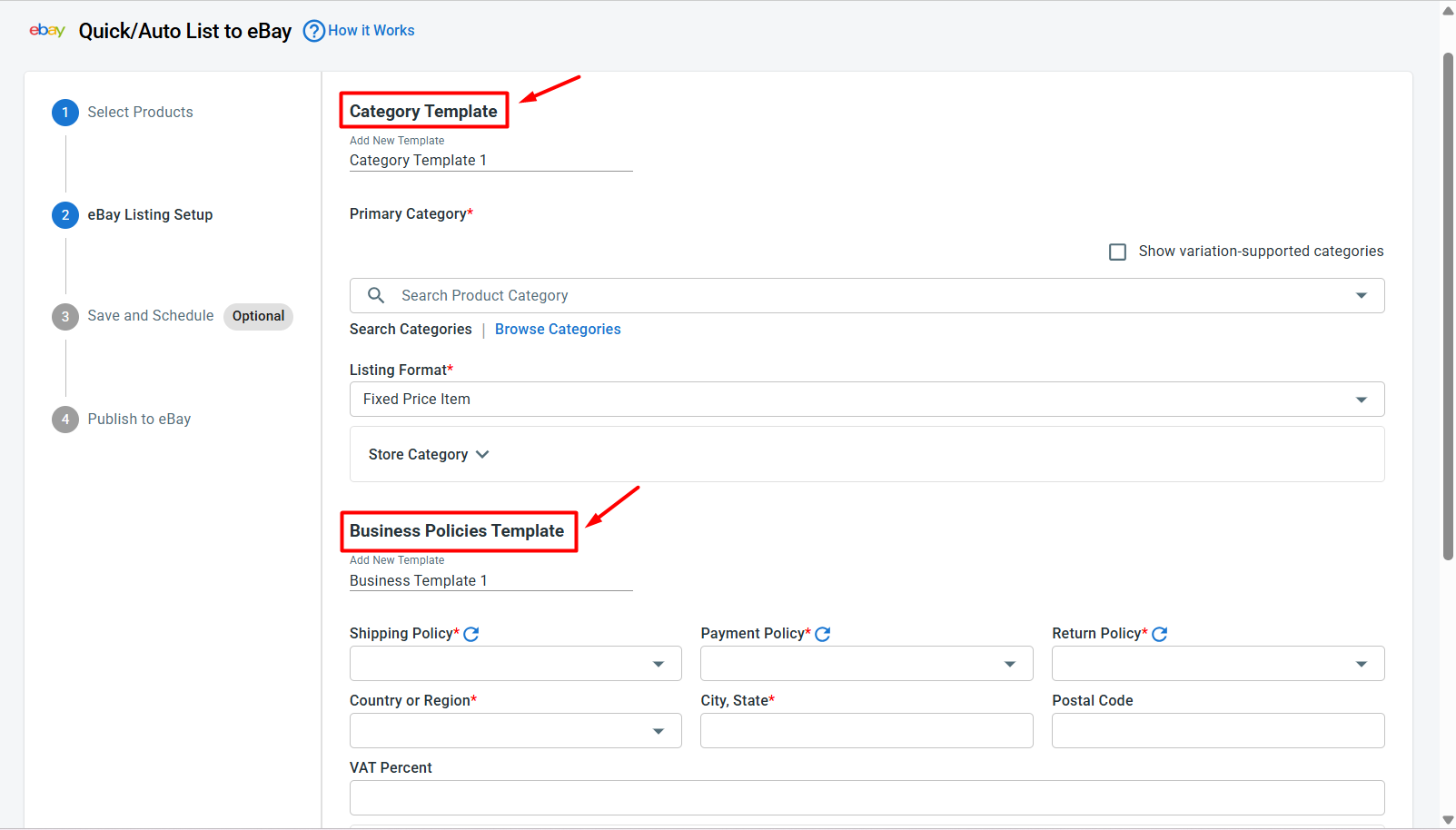Switch to Search Categories
This screenshot has height=830, width=1456.
pos(411,330)
